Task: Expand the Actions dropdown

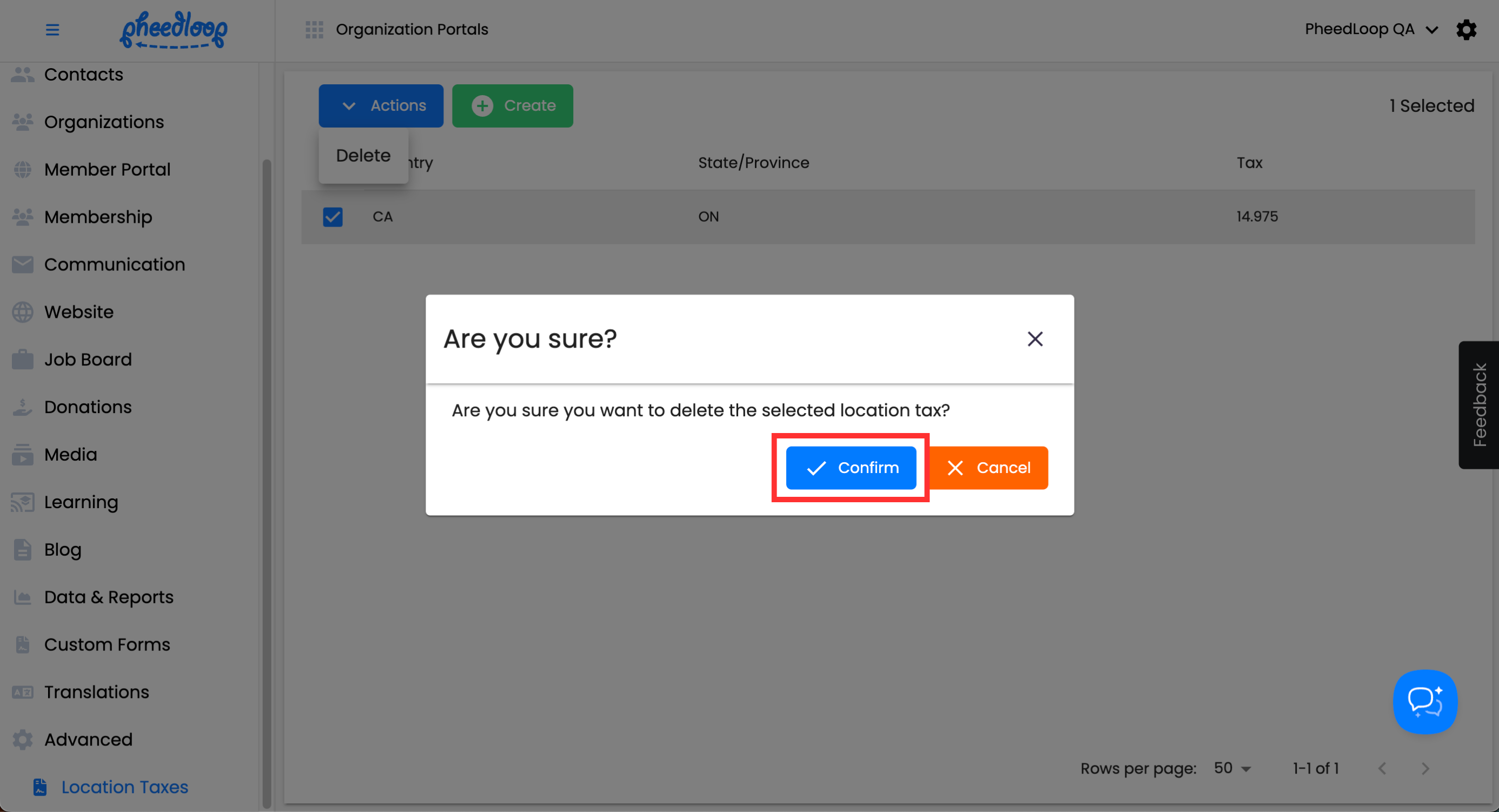Action: [381, 106]
